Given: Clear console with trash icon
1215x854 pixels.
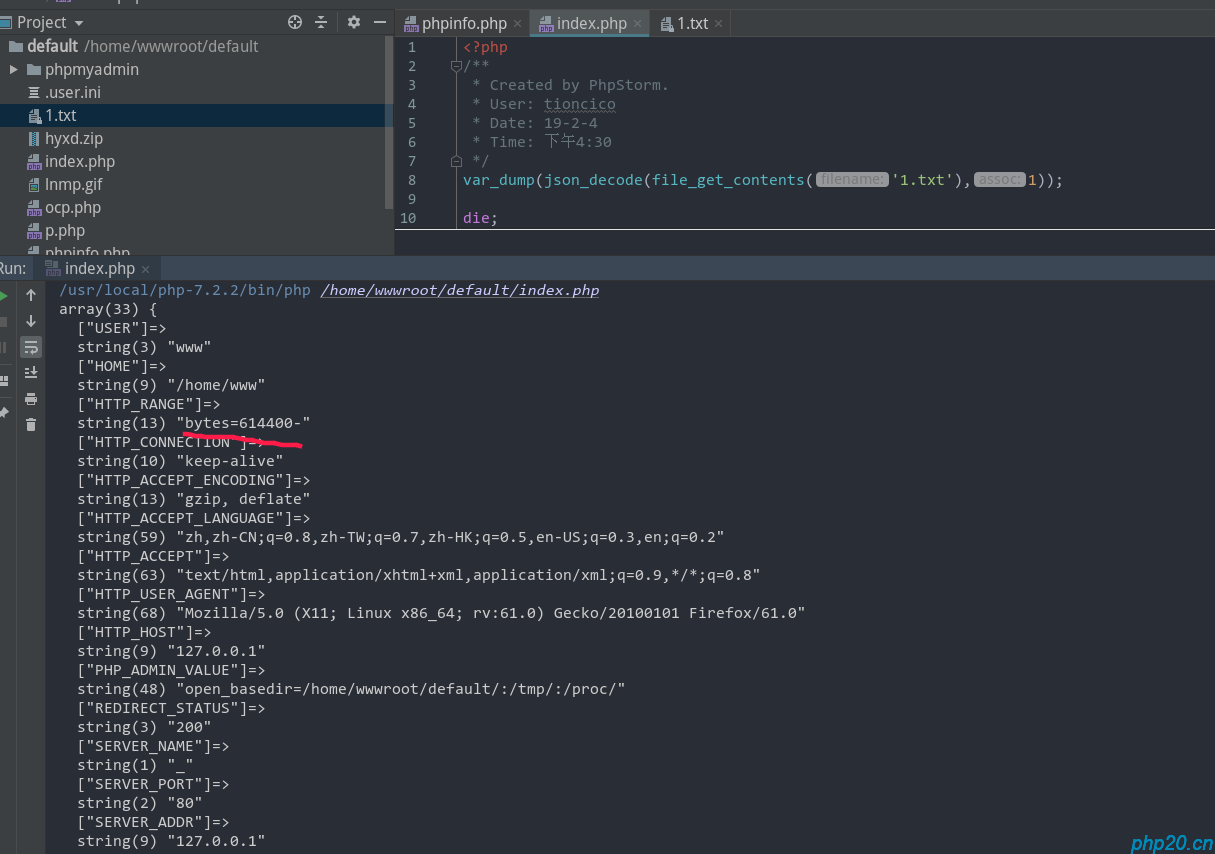Looking at the screenshot, I should (x=31, y=424).
